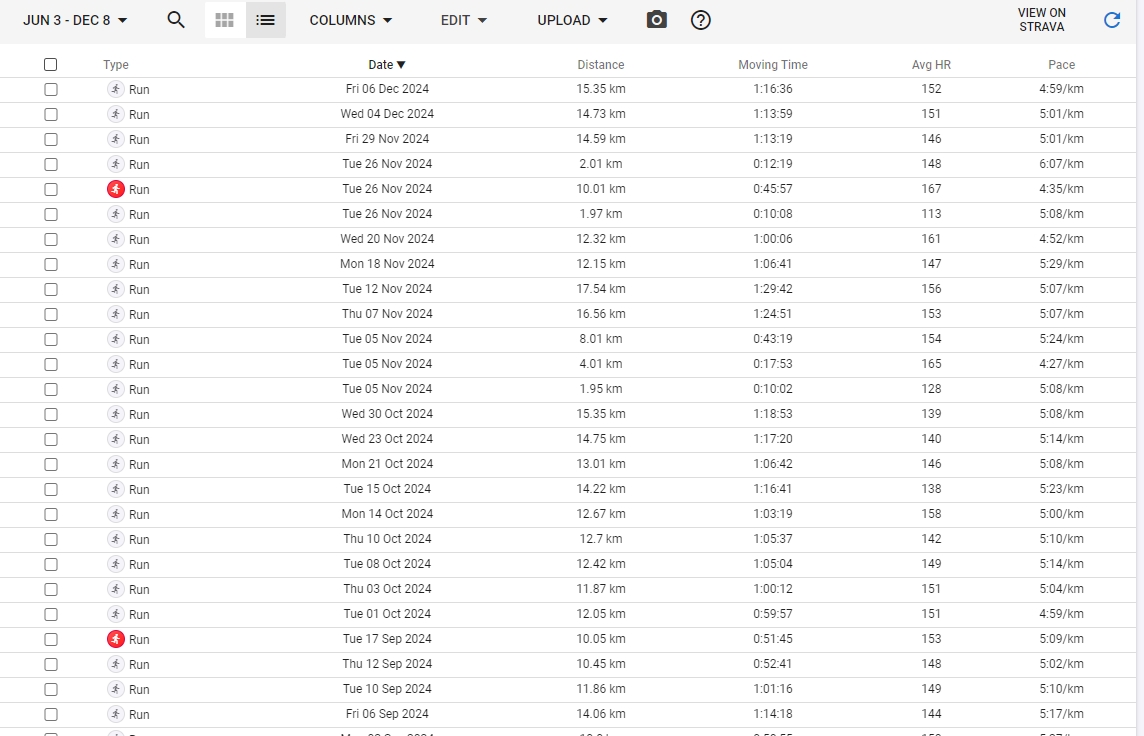Open the Upload dropdown menu
The height and width of the screenshot is (736, 1144).
572,20
